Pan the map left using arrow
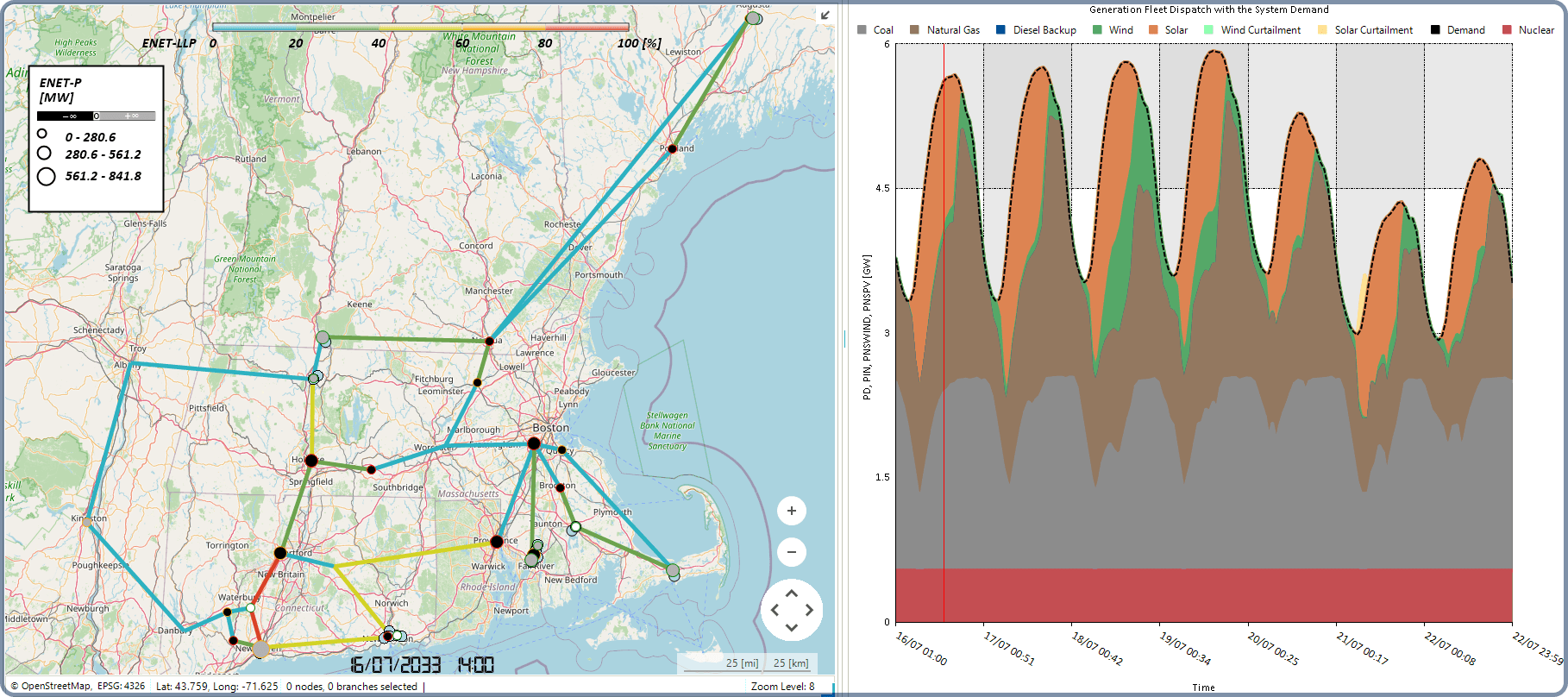The width and height of the screenshot is (1568, 697). click(775, 611)
